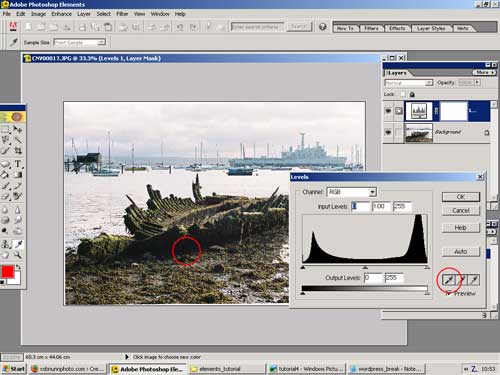This screenshot has width=500, height=375.
Task: Open the Sample Size dropdown in options bar
Action: [79, 42]
